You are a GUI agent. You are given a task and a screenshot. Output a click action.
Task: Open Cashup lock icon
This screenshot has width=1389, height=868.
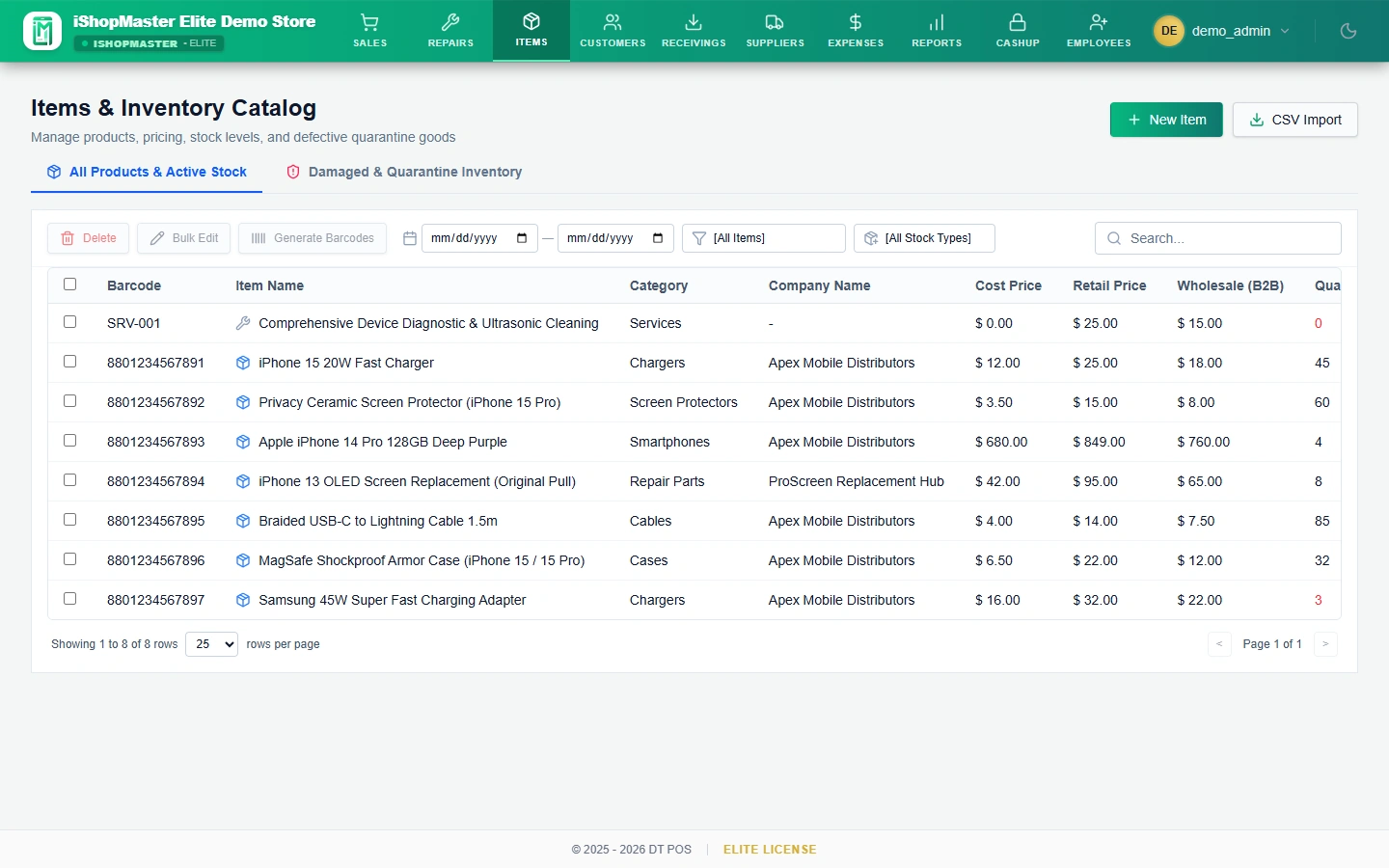click(x=1018, y=22)
